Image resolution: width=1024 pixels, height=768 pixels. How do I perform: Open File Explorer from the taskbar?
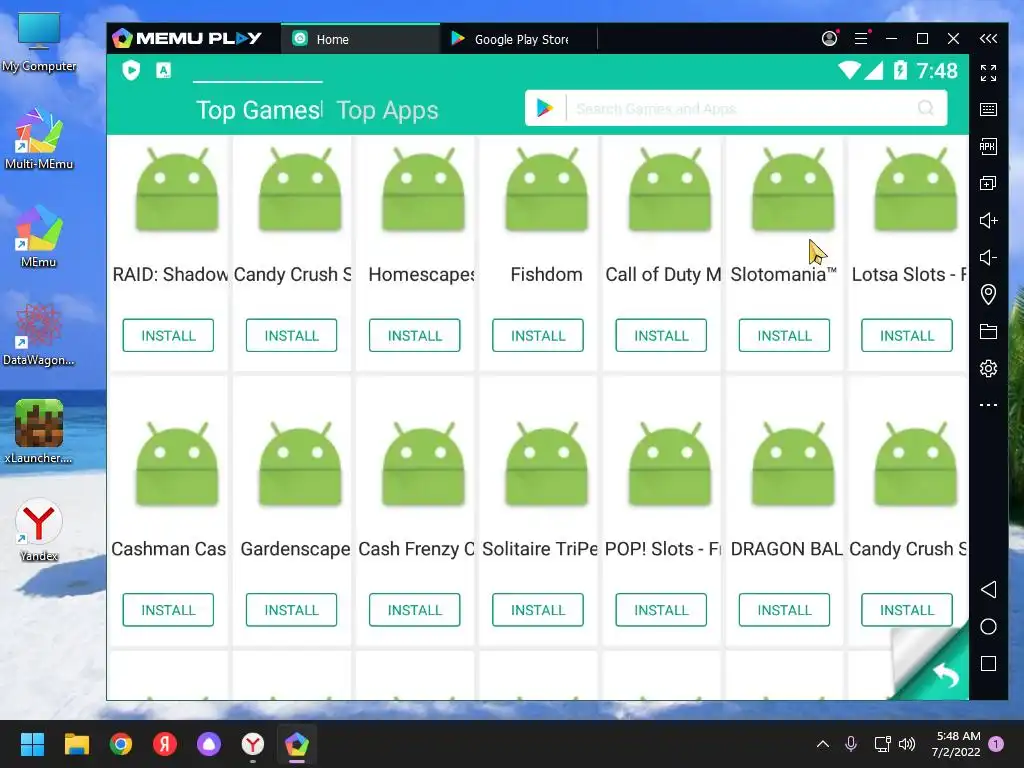click(x=76, y=744)
